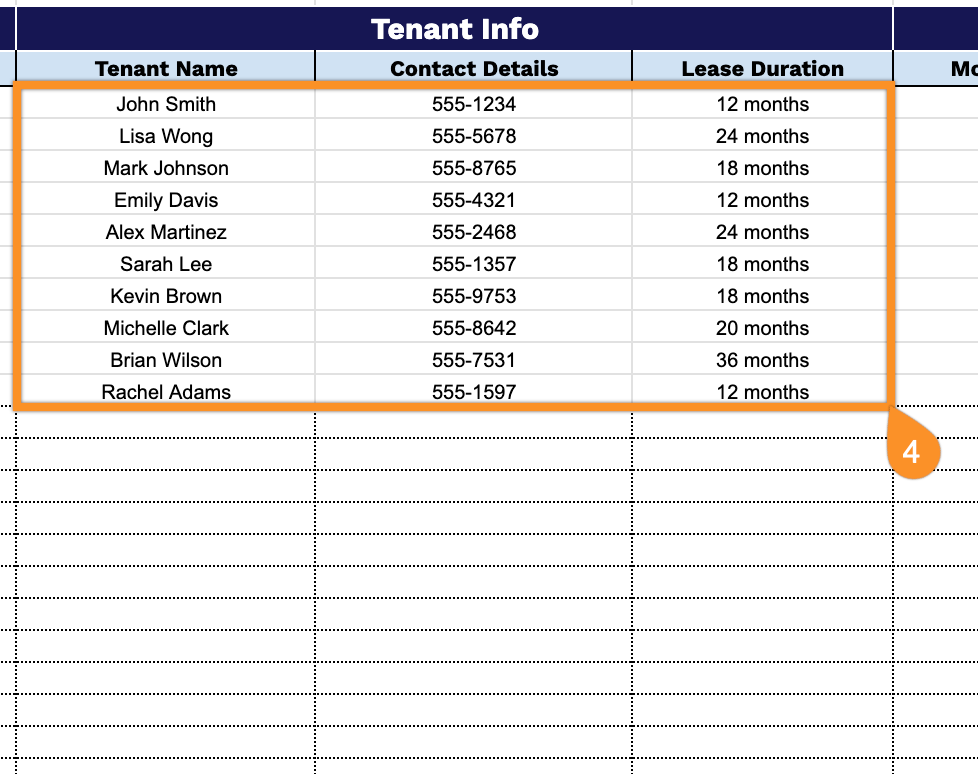The height and width of the screenshot is (774, 978).
Task: Select the Kevin Brown tenant cell
Action: tap(166, 296)
